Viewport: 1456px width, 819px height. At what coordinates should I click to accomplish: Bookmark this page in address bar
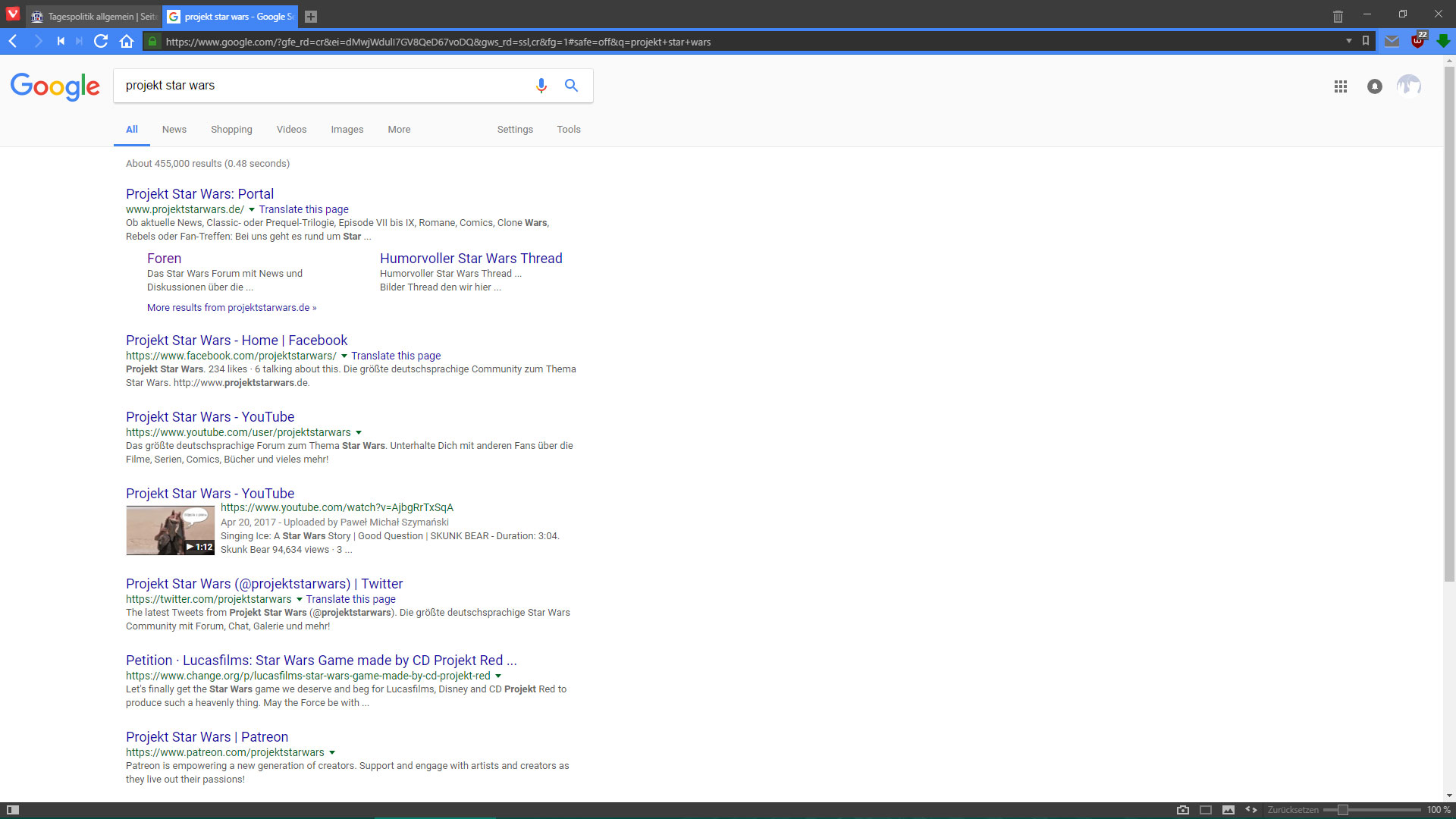pos(1366,41)
